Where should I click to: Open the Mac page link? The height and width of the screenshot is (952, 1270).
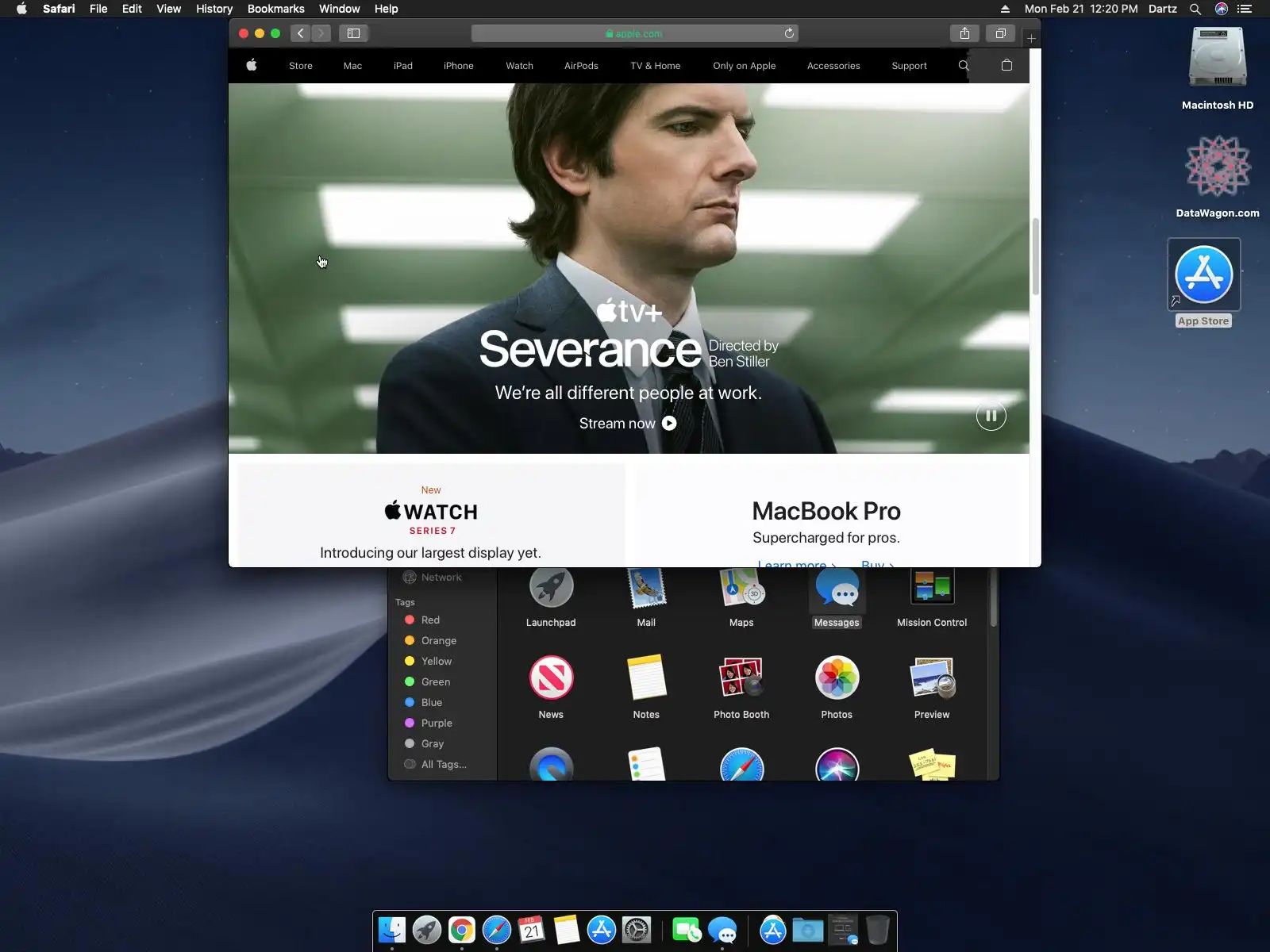click(352, 66)
